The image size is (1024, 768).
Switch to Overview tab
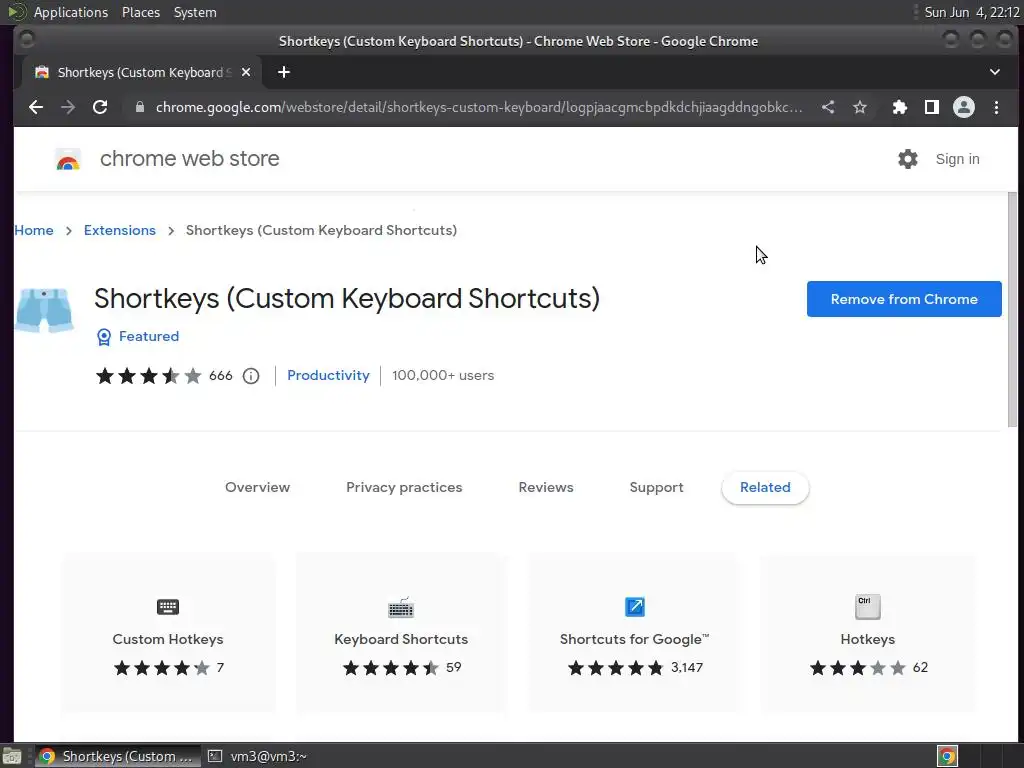tap(257, 487)
